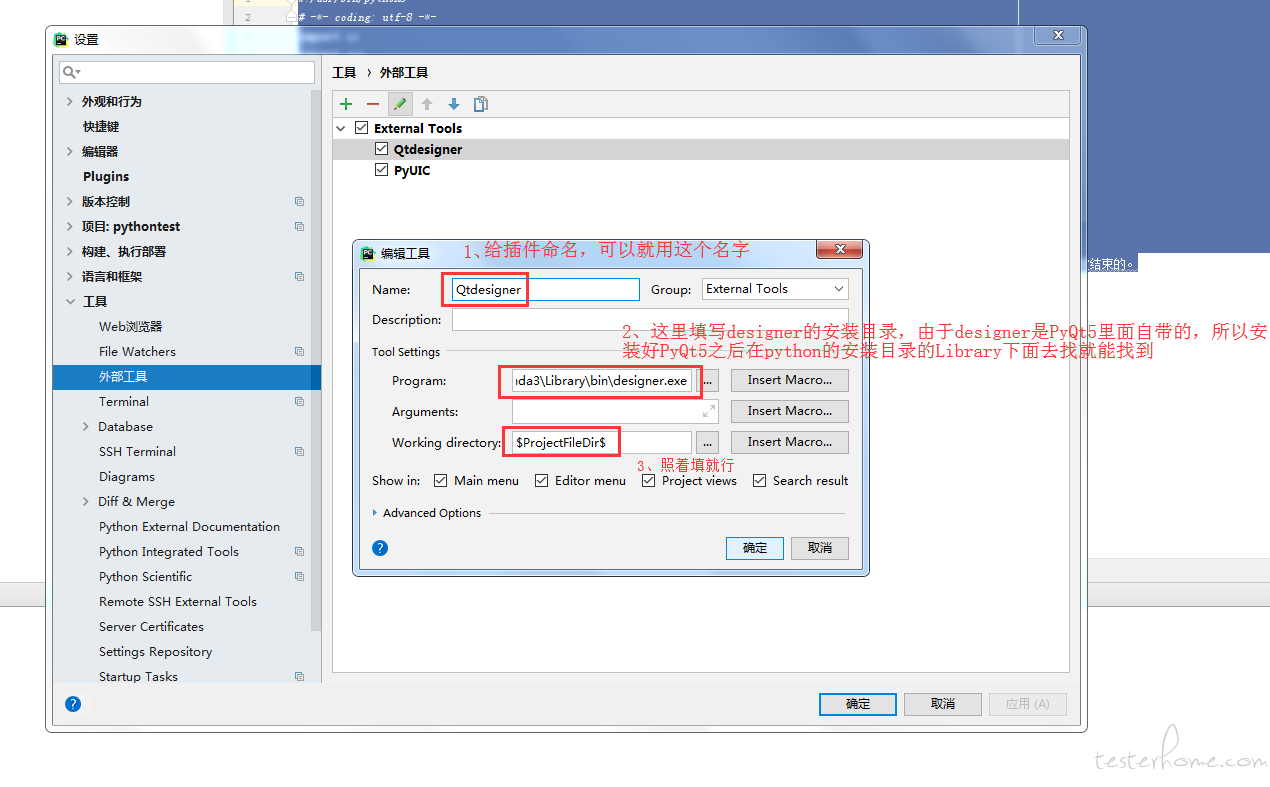Click the Move Up arrow icon
The image size is (1270, 787).
click(x=427, y=104)
